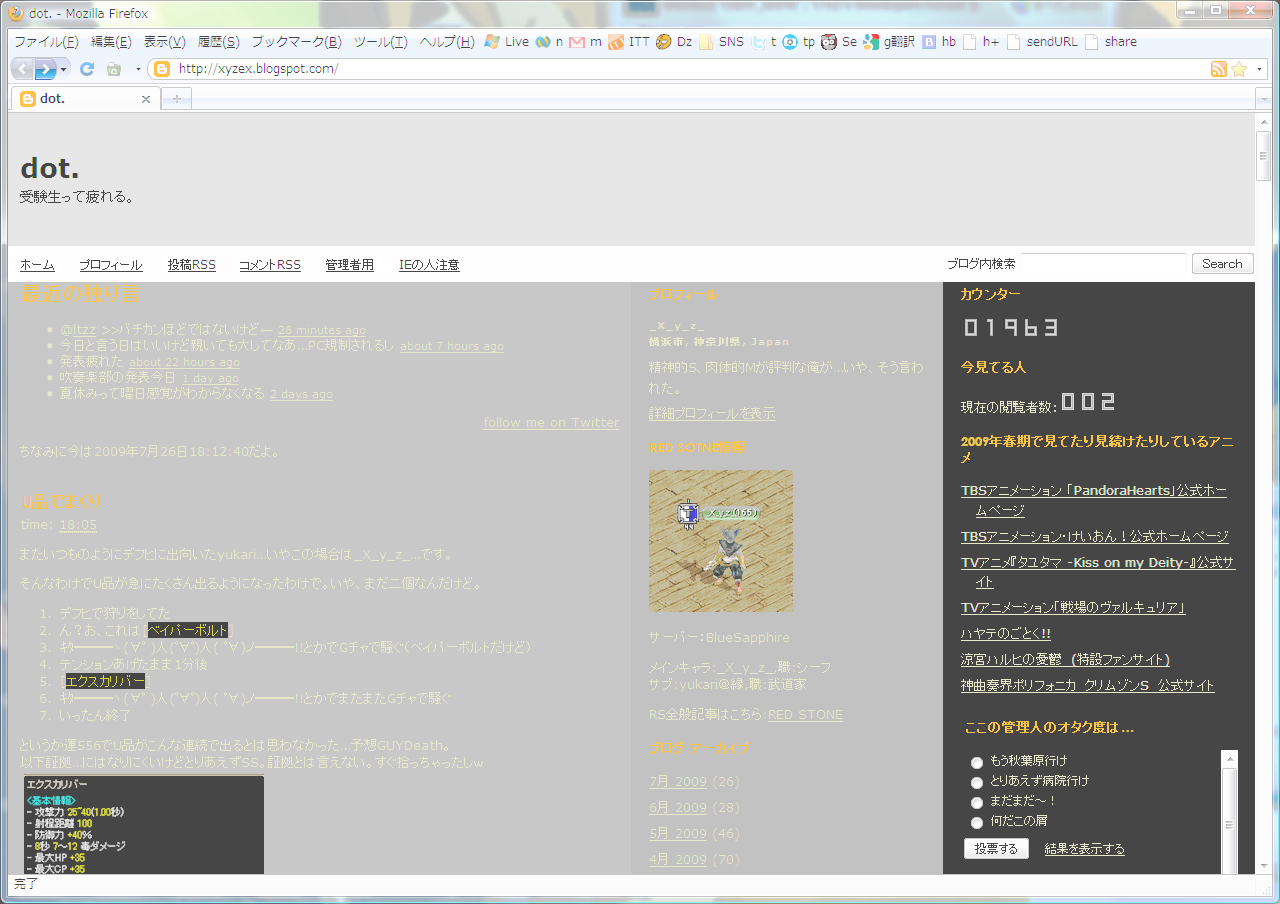Click the sendURL bookmarklet
The width and height of the screenshot is (1280, 904).
[1042, 42]
